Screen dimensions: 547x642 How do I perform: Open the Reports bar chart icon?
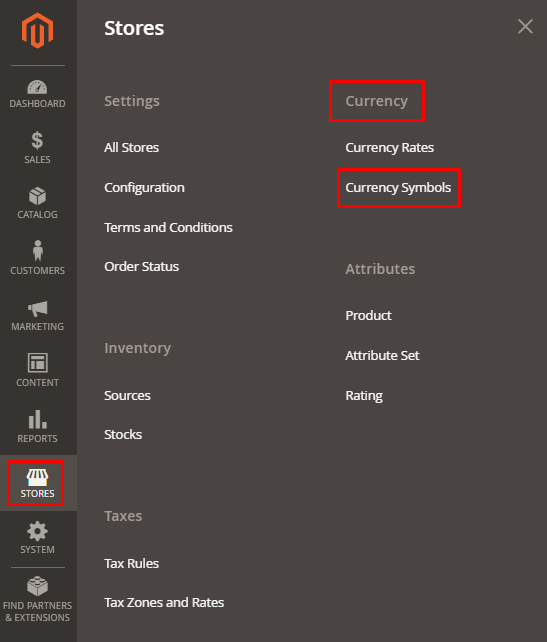tap(38, 419)
